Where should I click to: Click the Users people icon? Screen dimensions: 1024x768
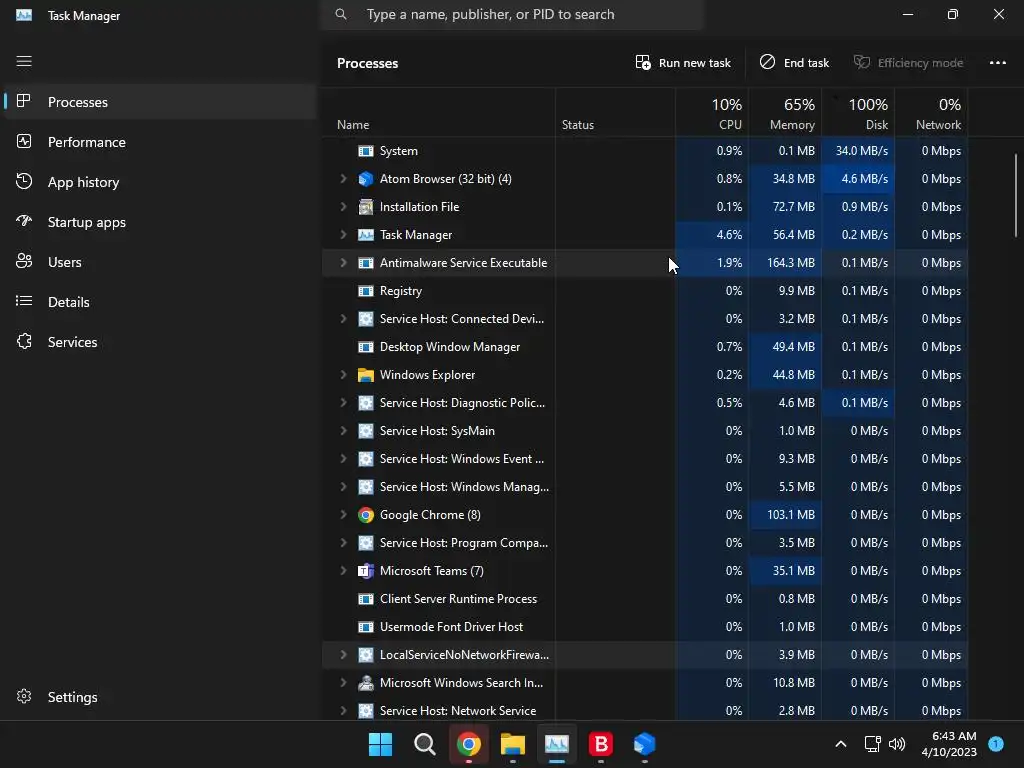24,261
